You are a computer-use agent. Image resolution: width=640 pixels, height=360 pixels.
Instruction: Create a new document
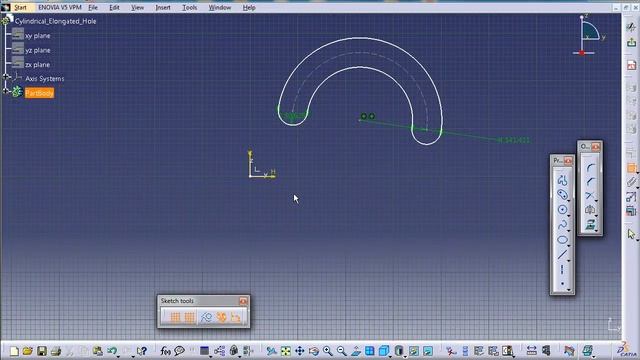click(x=14, y=351)
